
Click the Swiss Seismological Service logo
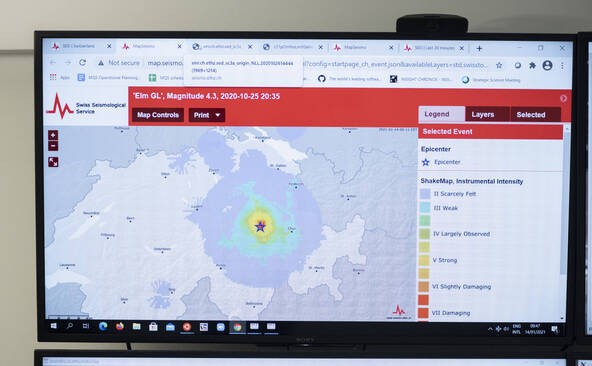pos(86,107)
